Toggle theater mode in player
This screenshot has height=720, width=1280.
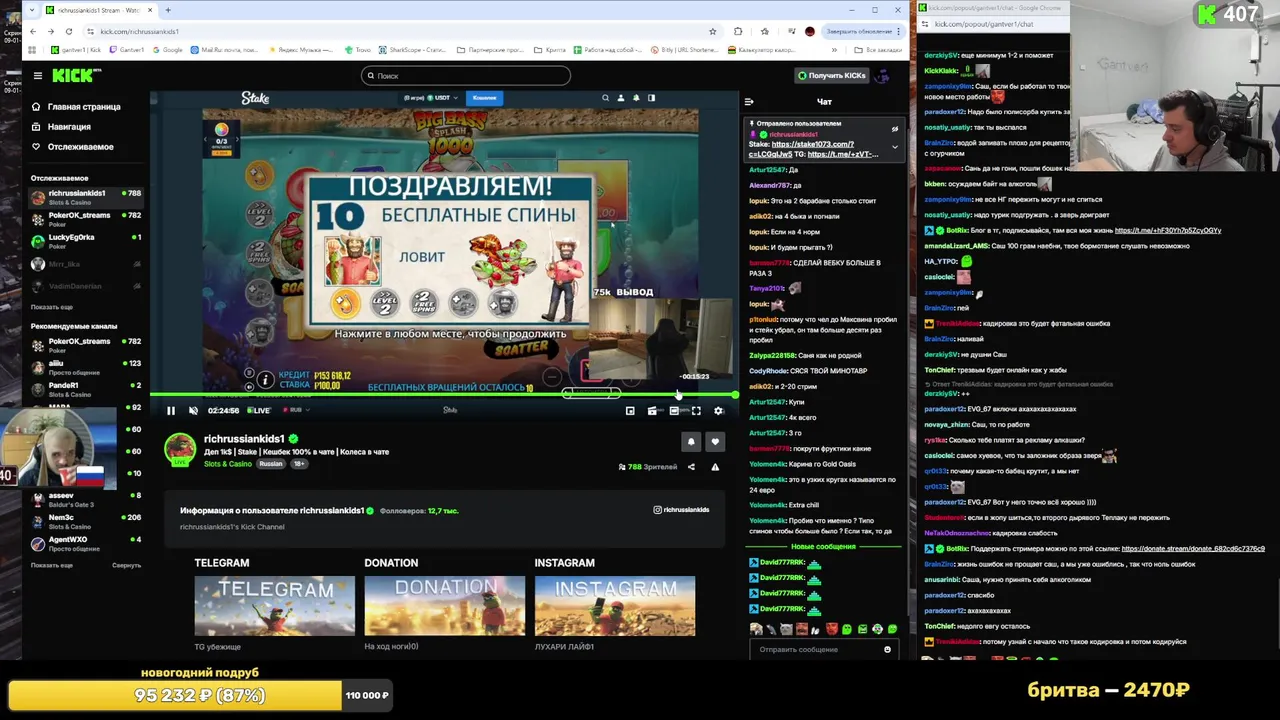674,410
